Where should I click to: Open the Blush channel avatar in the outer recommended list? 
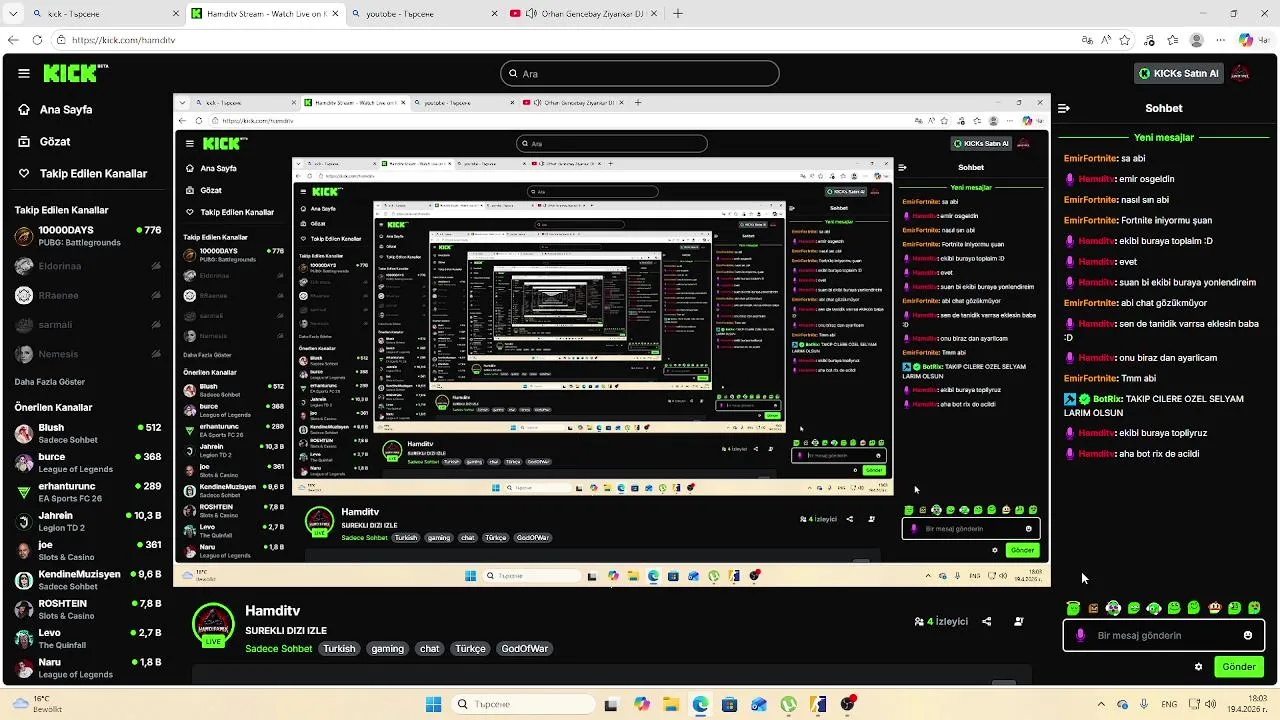[24, 433]
